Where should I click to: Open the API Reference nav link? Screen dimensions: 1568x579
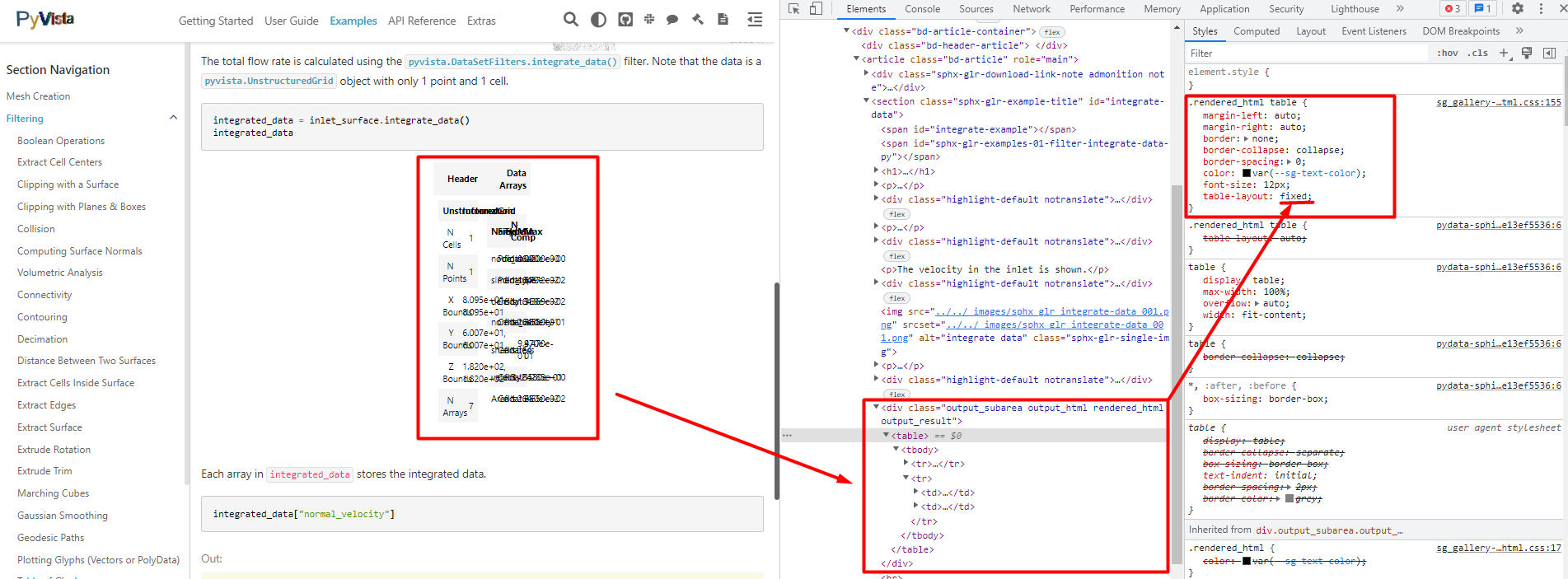(x=422, y=21)
